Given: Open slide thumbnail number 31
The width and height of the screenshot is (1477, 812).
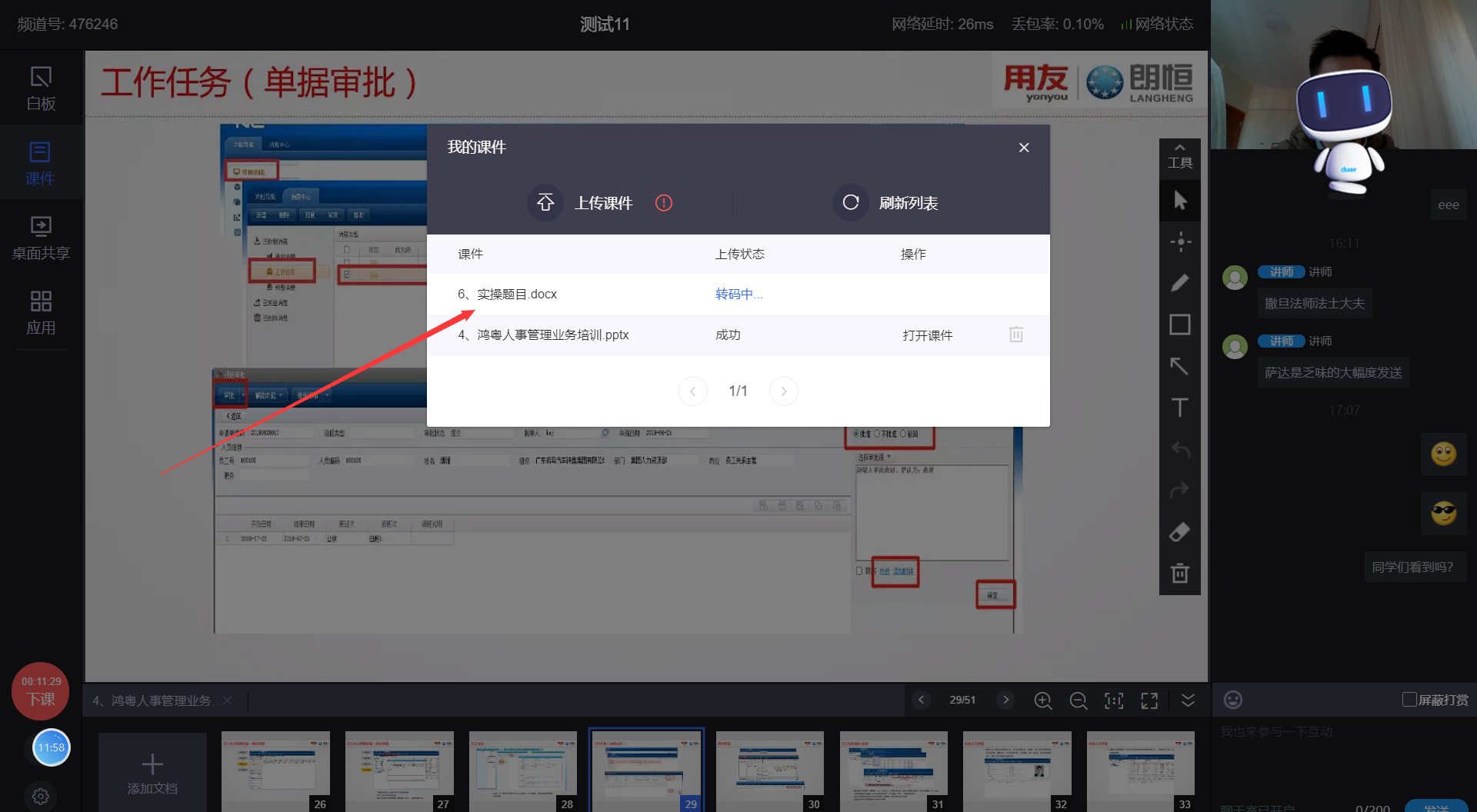Looking at the screenshot, I should pyautogui.click(x=893, y=770).
